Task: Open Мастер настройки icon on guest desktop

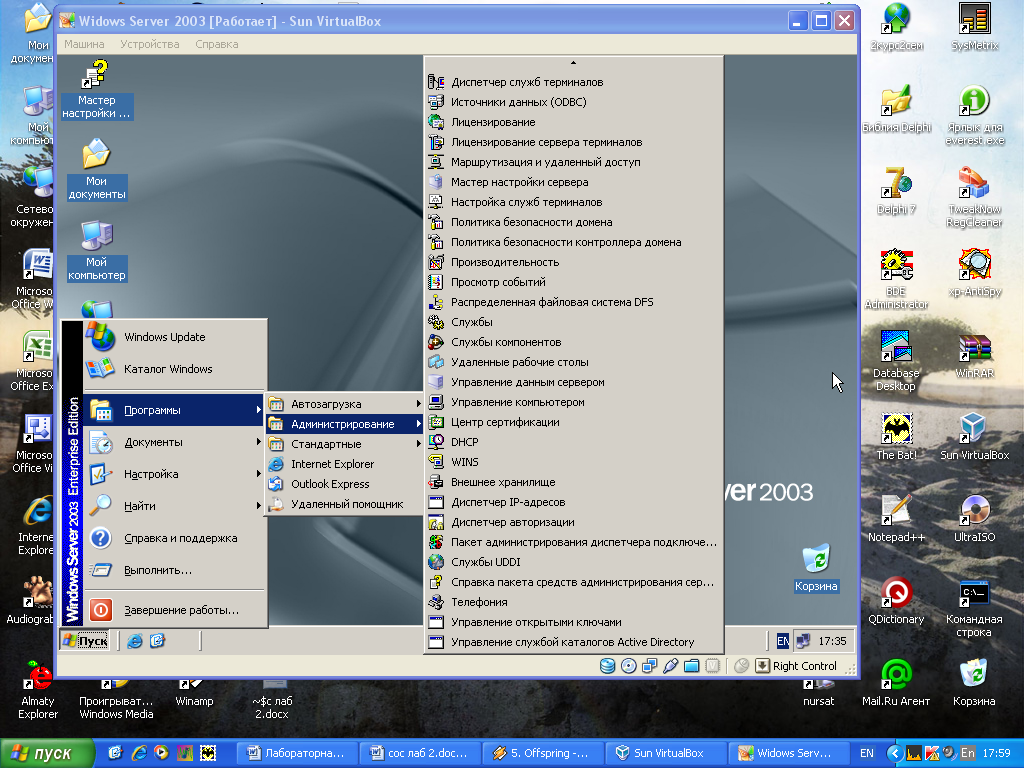Action: (97, 89)
